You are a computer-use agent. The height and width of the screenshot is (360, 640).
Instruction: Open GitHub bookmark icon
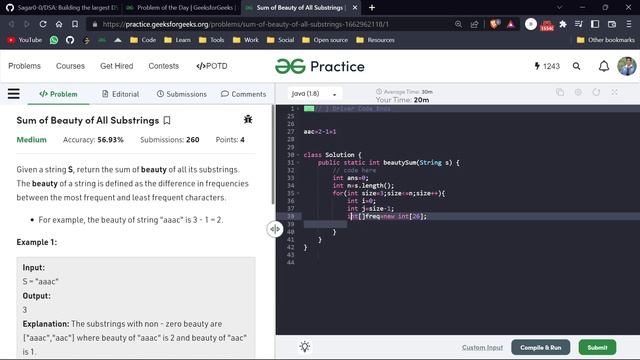[70, 40]
